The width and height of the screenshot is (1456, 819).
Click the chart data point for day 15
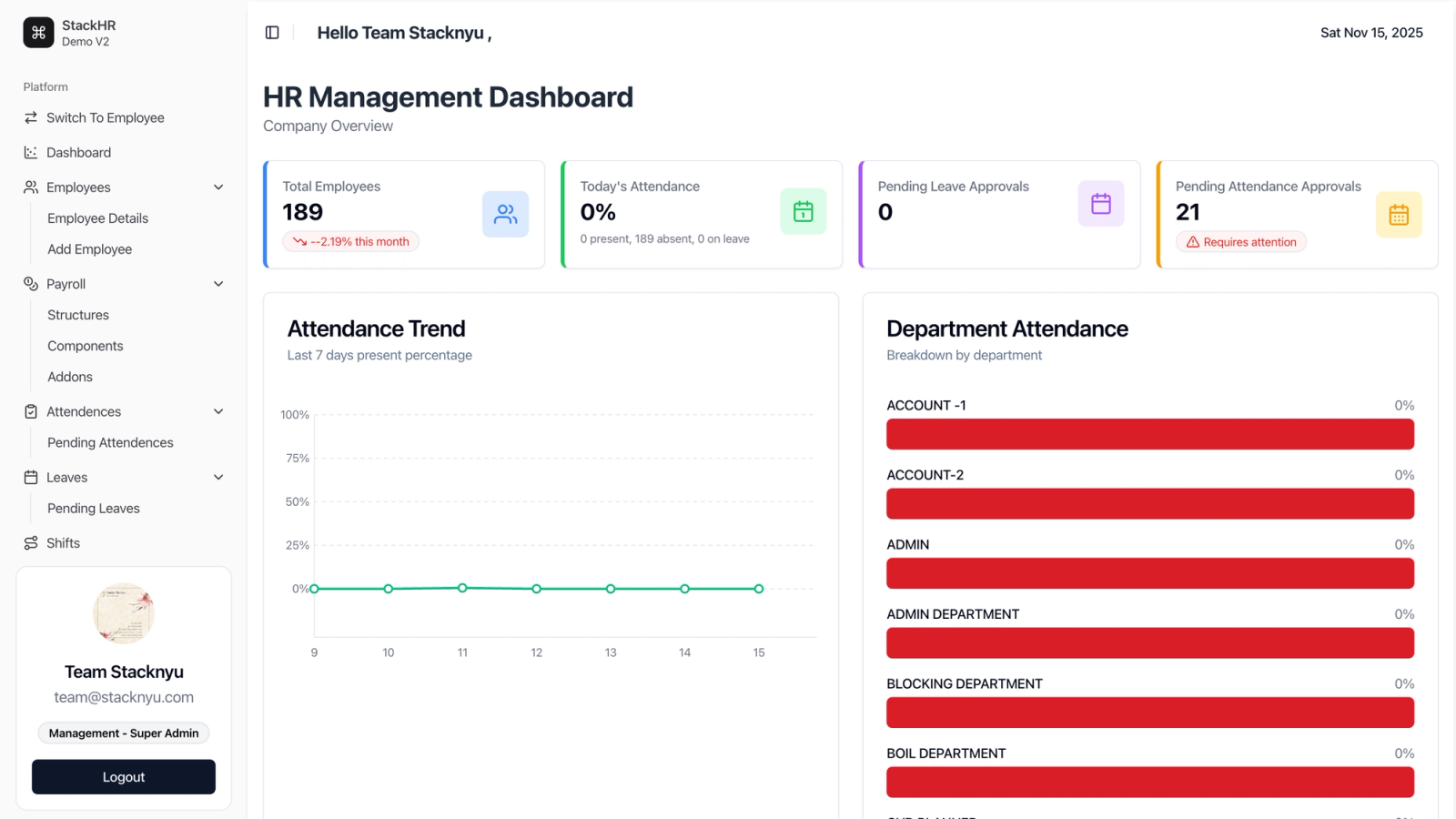coord(759,589)
